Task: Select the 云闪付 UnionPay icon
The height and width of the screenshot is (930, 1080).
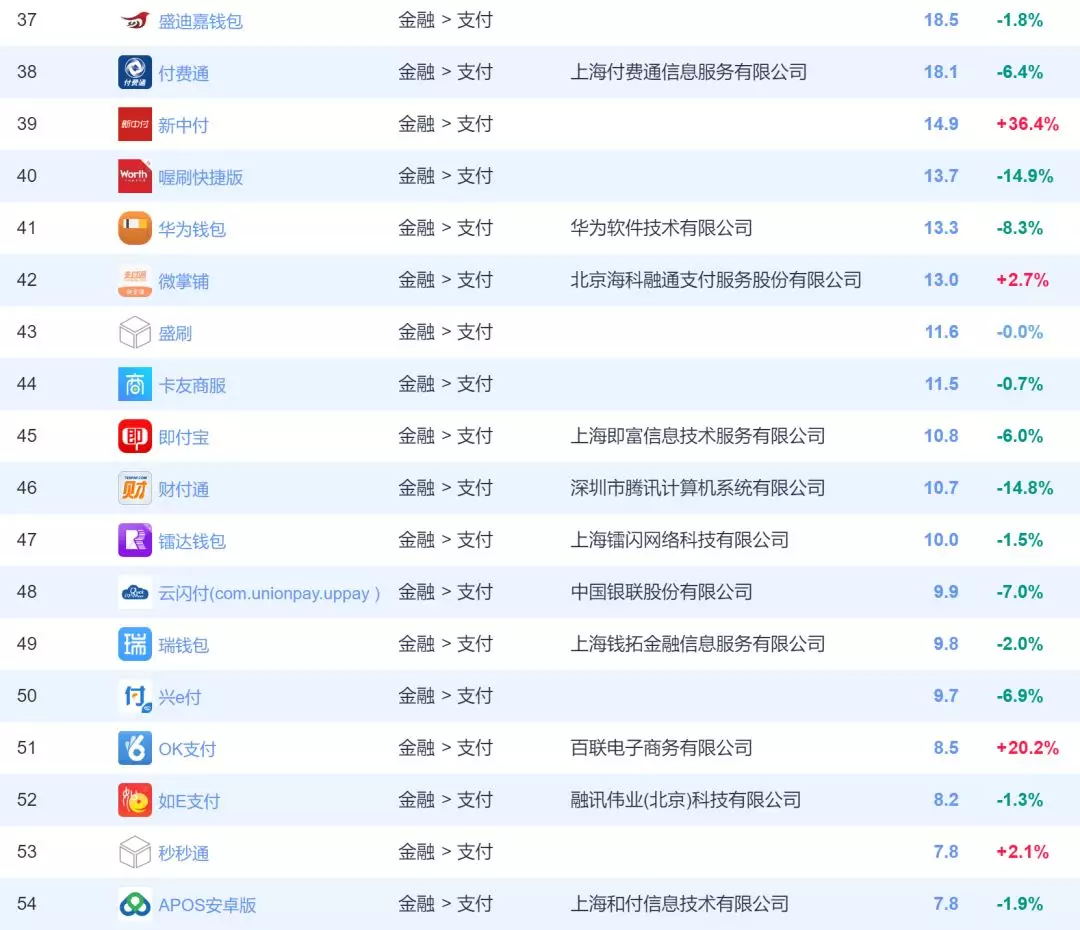Action: [135, 592]
